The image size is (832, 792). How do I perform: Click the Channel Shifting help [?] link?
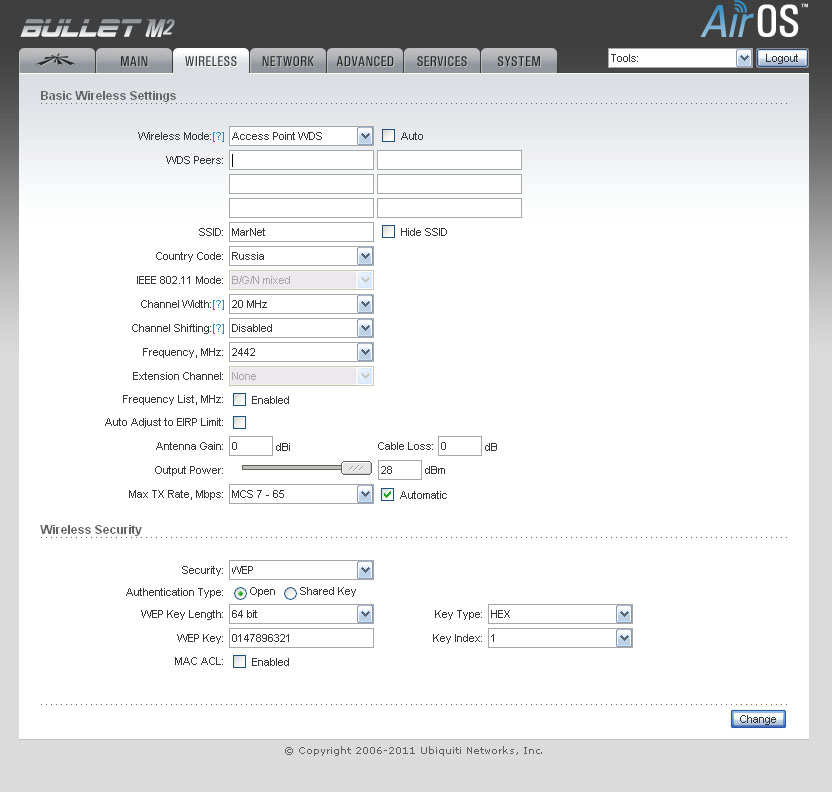pyautogui.click(x=218, y=328)
